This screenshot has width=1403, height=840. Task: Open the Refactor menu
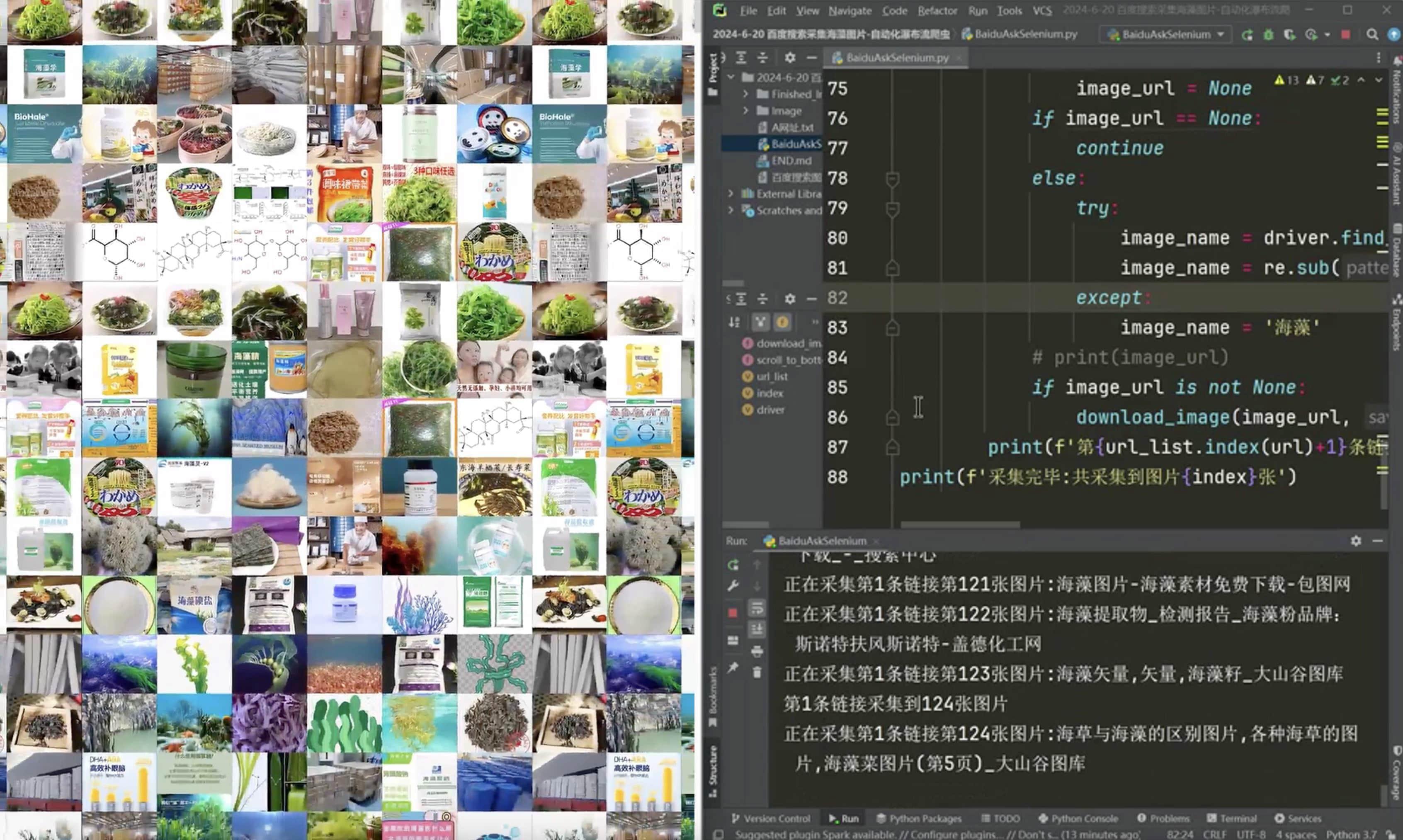(937, 11)
